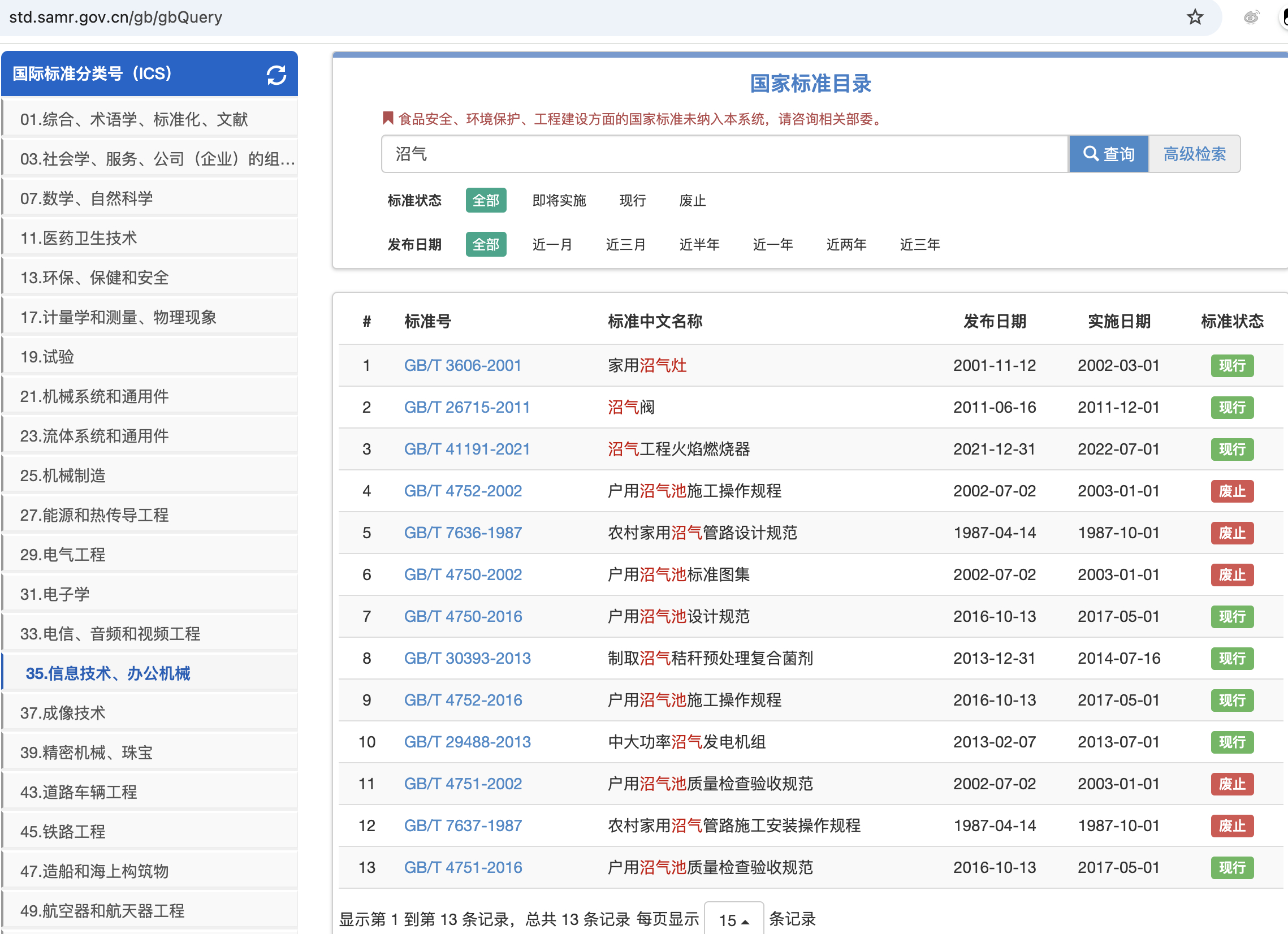The width and height of the screenshot is (1288, 934).
Task: Open category 29.电气工程
Action: [150, 554]
